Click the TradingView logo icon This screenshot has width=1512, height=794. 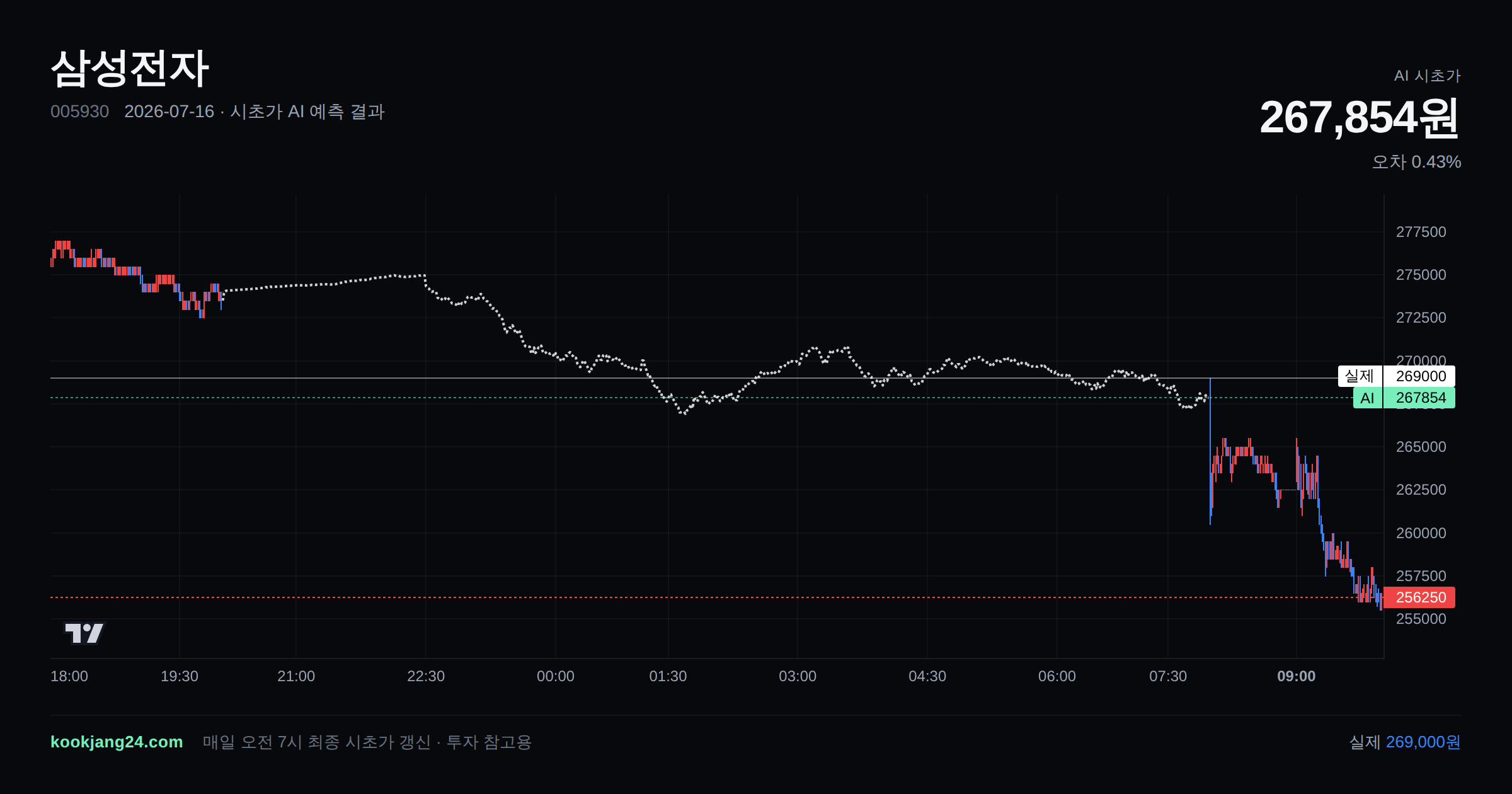pyautogui.click(x=84, y=633)
